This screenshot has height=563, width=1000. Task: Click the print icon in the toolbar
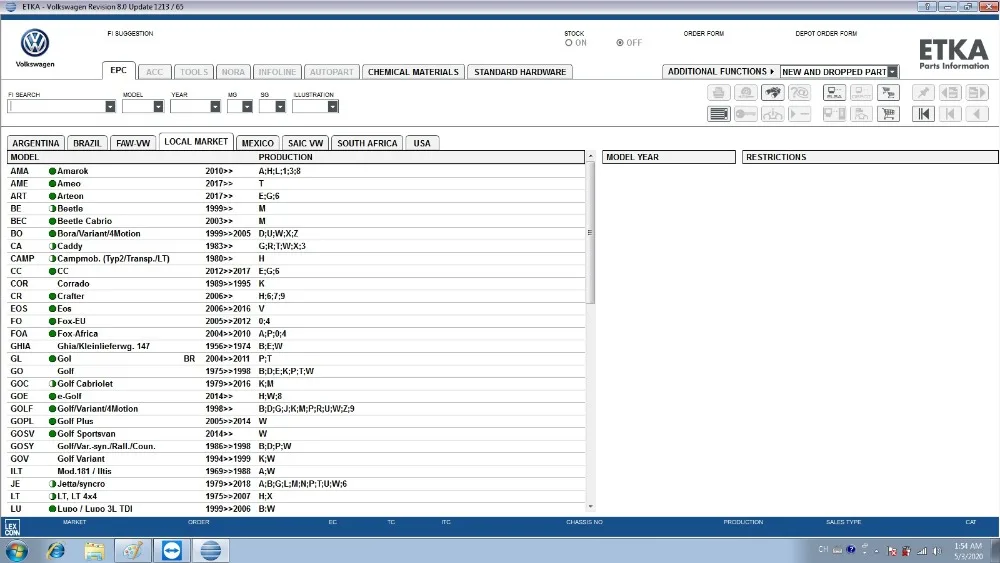tap(718, 92)
